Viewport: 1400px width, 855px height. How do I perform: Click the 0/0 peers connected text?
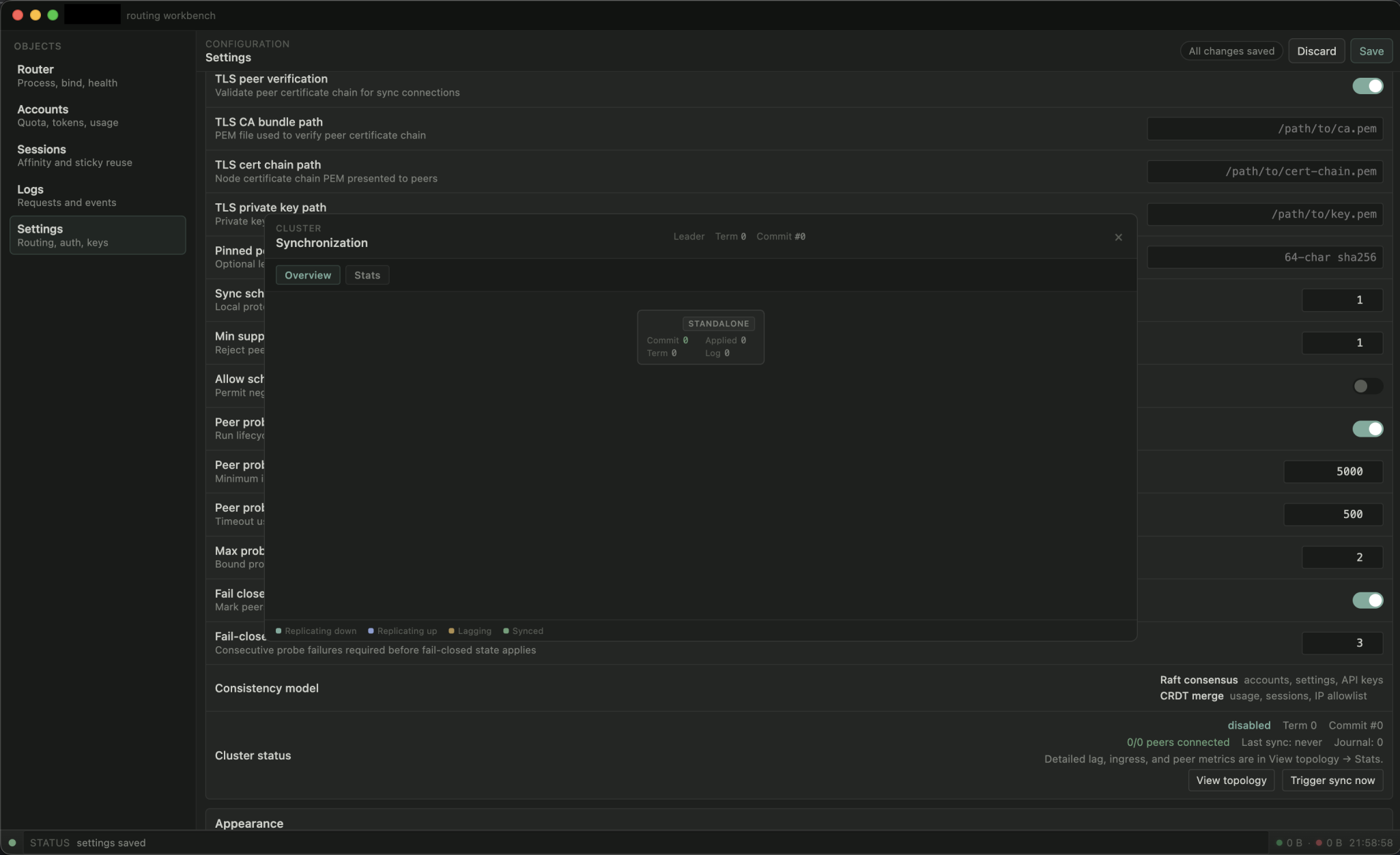(x=1178, y=742)
